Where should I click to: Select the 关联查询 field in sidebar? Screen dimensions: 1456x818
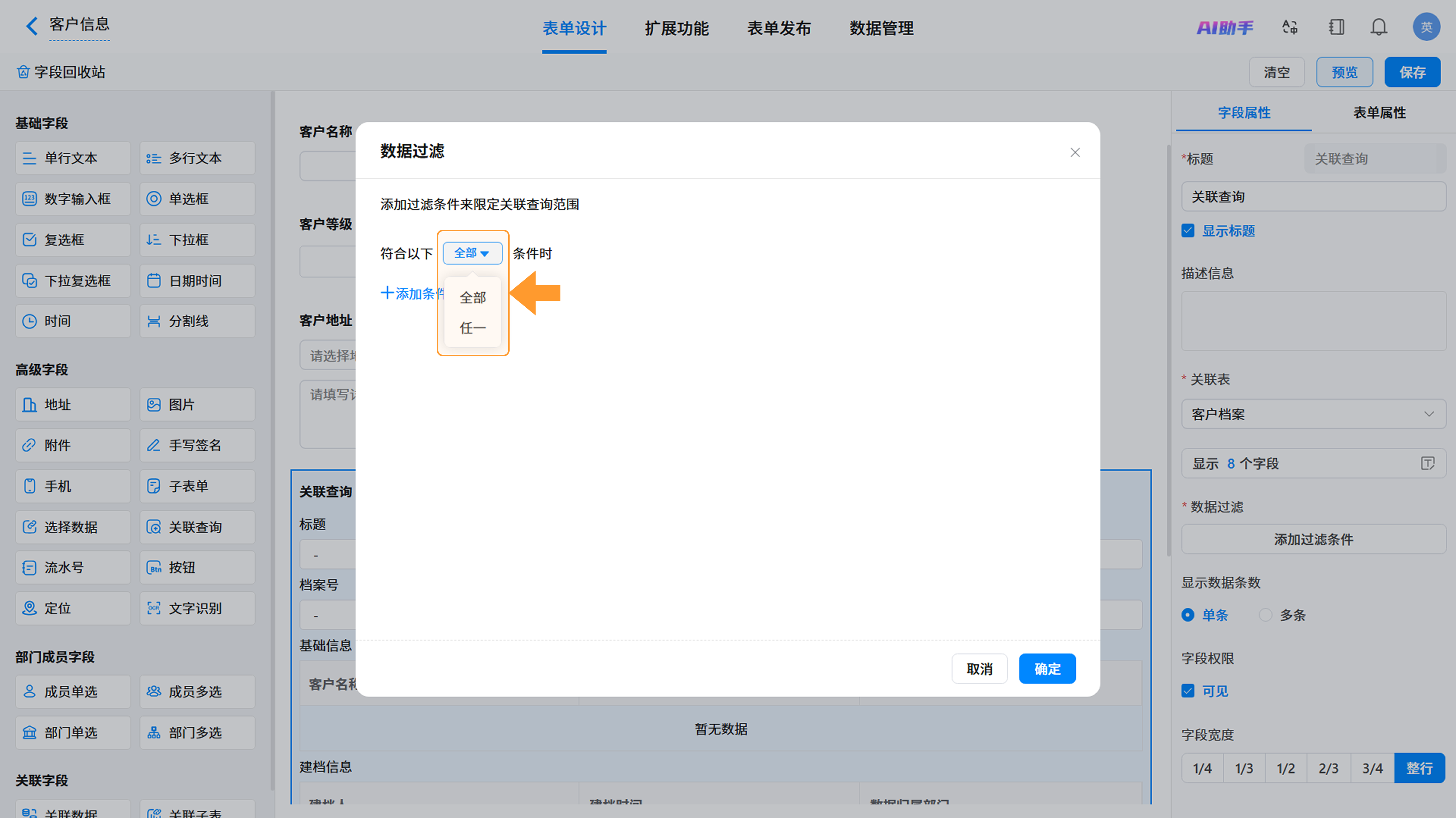click(x=197, y=527)
